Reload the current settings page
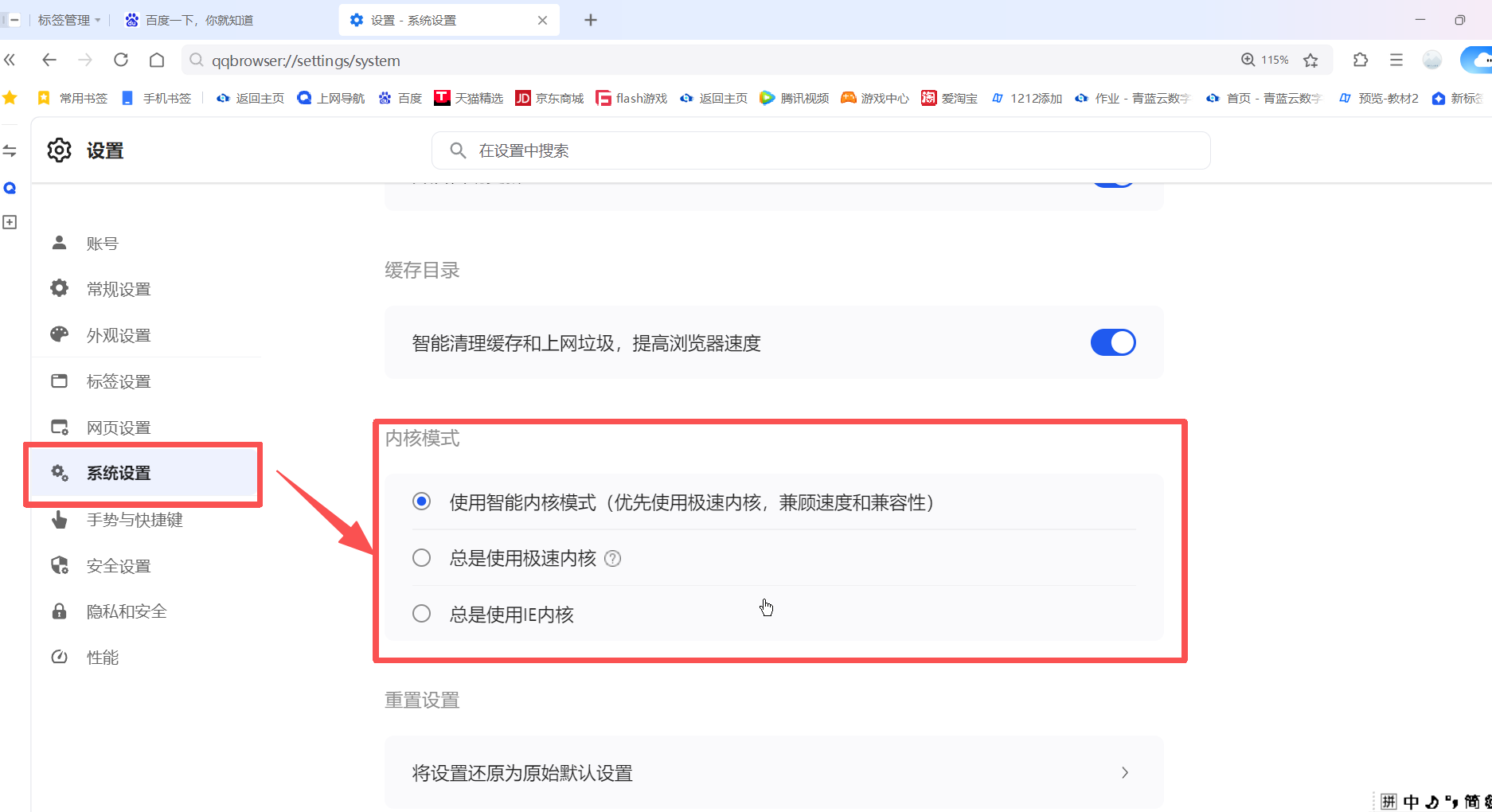The height and width of the screenshot is (812, 1492). pos(121,60)
